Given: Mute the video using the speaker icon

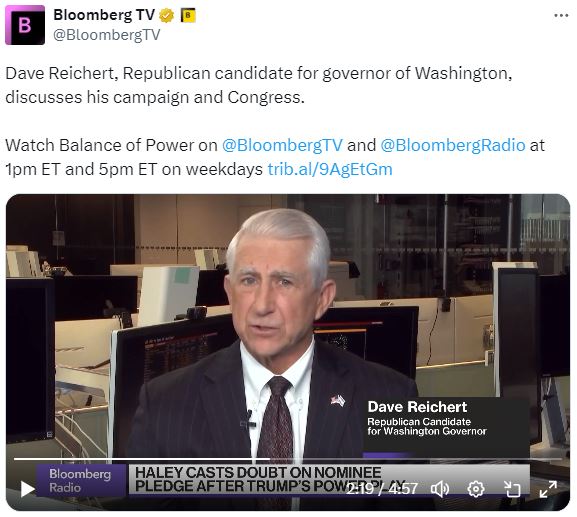Looking at the screenshot, I should point(440,489).
